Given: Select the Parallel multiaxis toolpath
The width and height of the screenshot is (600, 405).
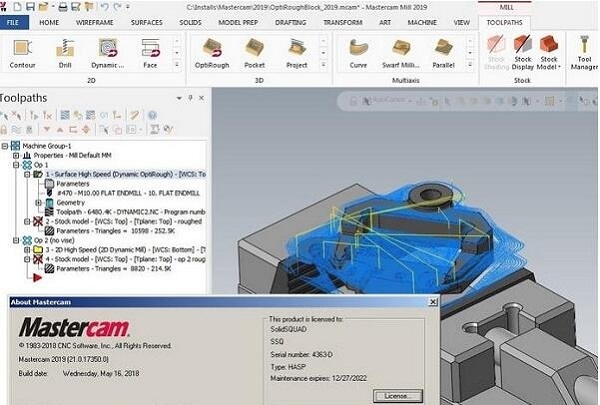Looking at the screenshot, I should 443,54.
